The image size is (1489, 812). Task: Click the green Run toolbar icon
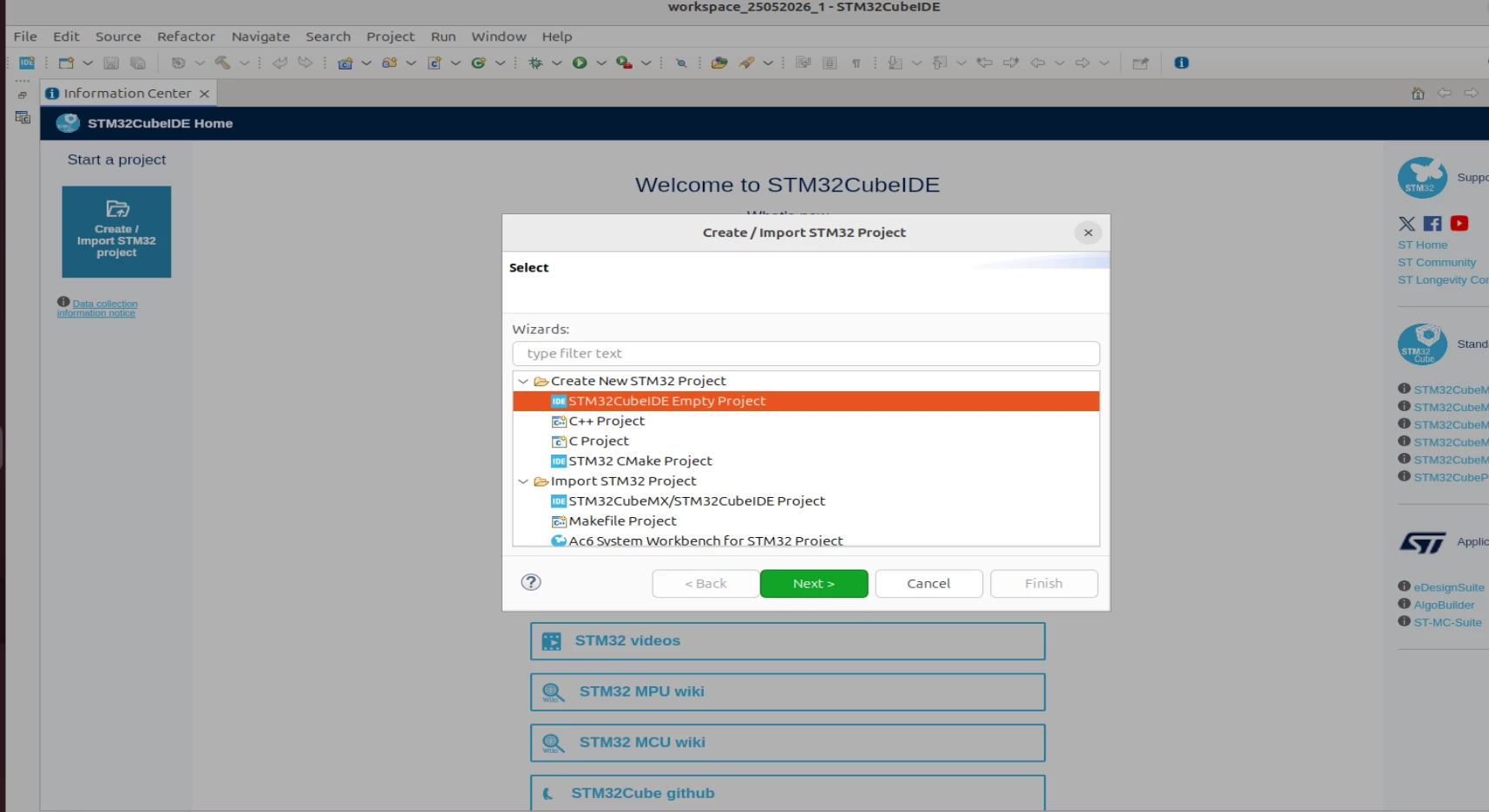[x=580, y=62]
